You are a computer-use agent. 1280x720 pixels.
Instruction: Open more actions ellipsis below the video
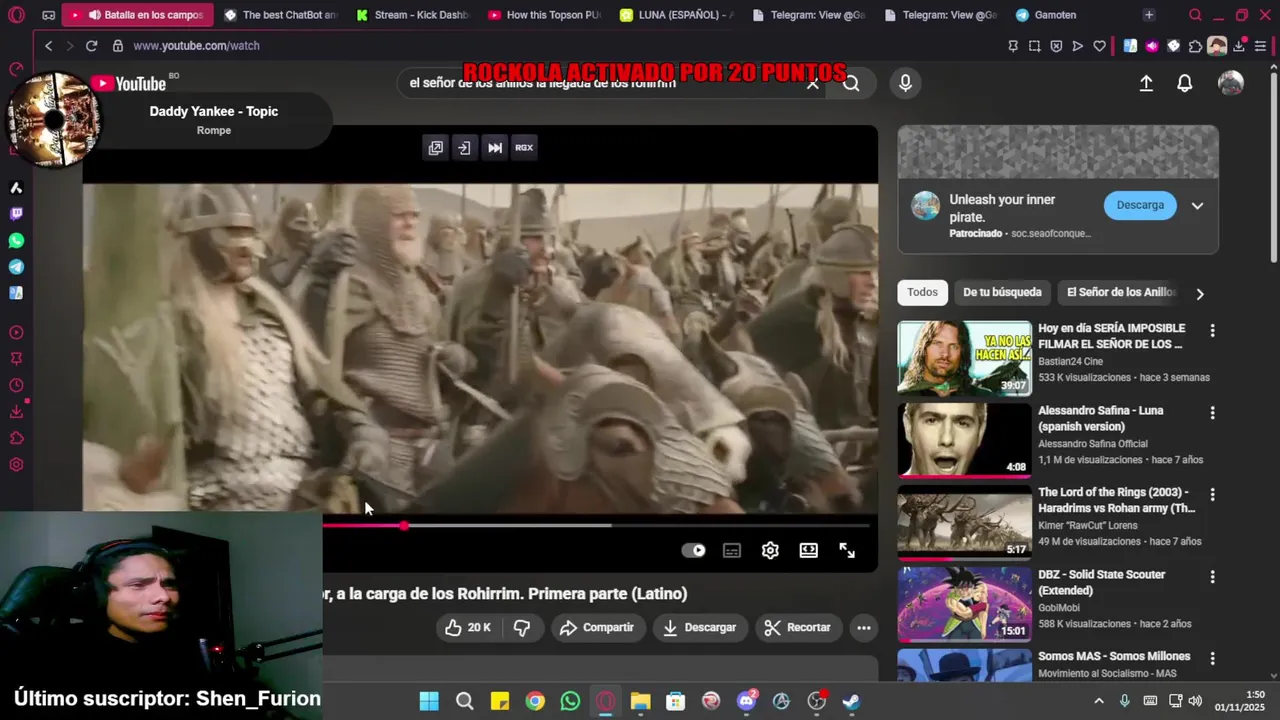864,628
